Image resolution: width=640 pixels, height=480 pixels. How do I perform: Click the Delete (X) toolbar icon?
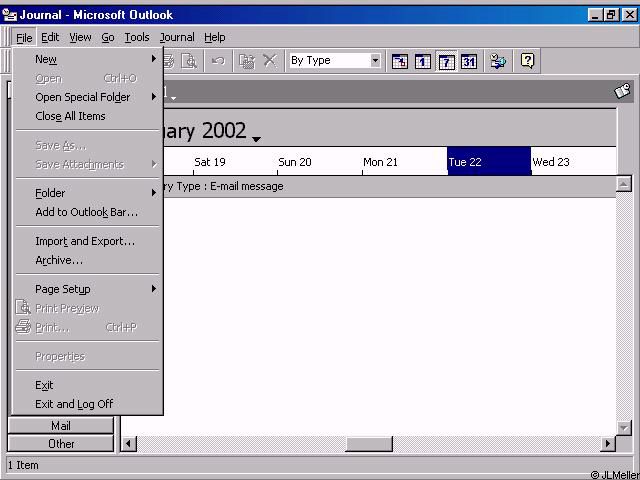pos(269,61)
